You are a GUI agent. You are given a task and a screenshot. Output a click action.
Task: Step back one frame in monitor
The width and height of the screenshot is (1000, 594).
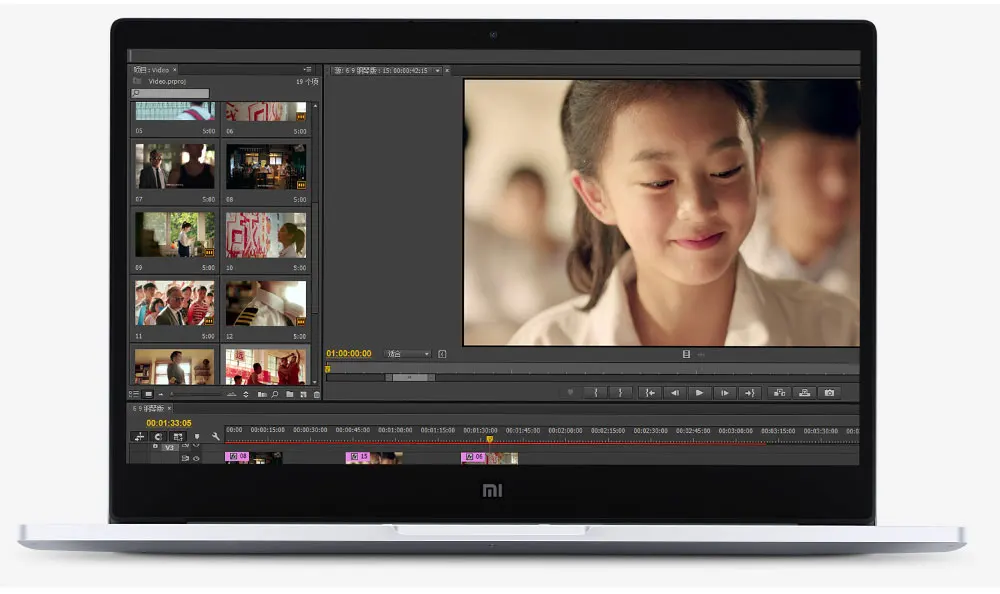tap(674, 393)
